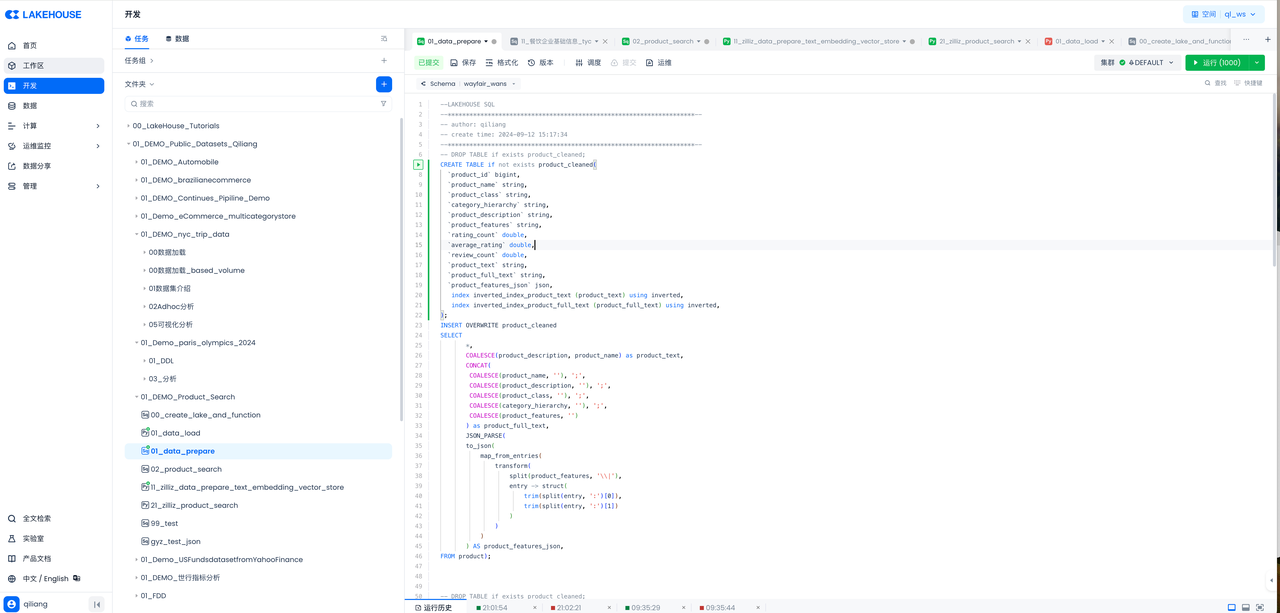Collapse the sidebar using the bottom-left arrow icon
The image size is (1280, 613).
coord(97,604)
